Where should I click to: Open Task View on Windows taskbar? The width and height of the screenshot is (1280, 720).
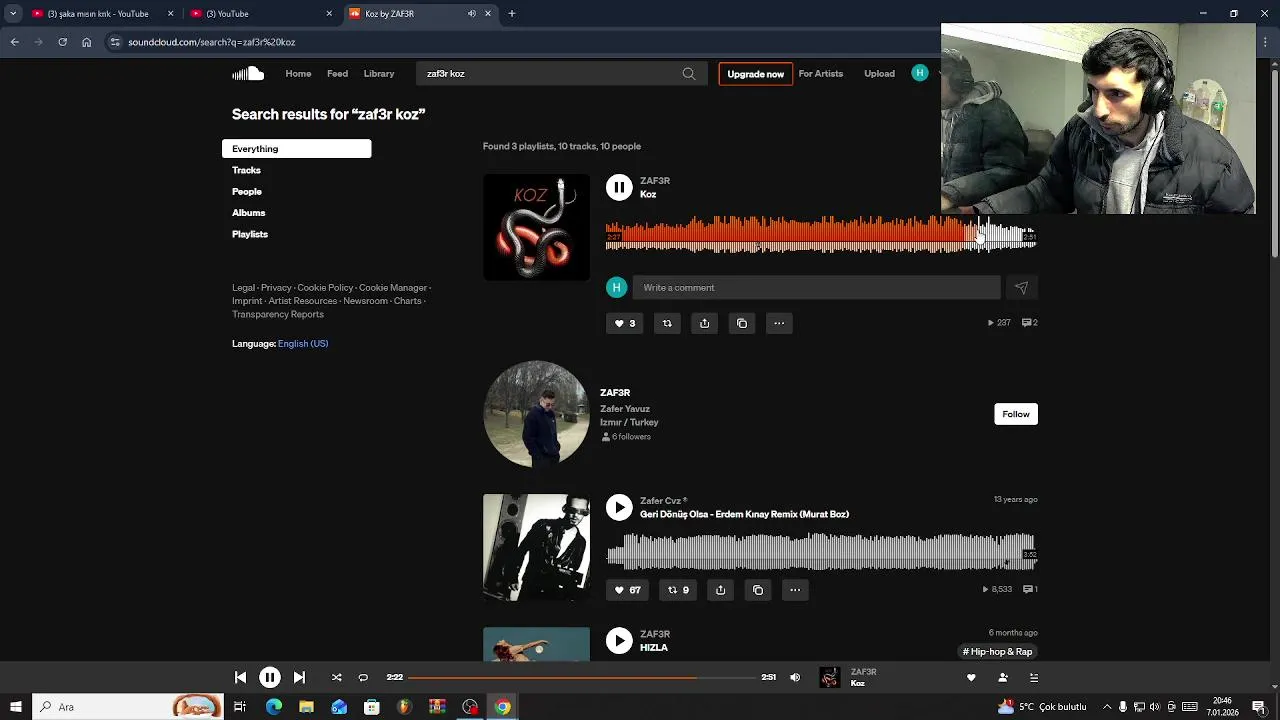240,707
